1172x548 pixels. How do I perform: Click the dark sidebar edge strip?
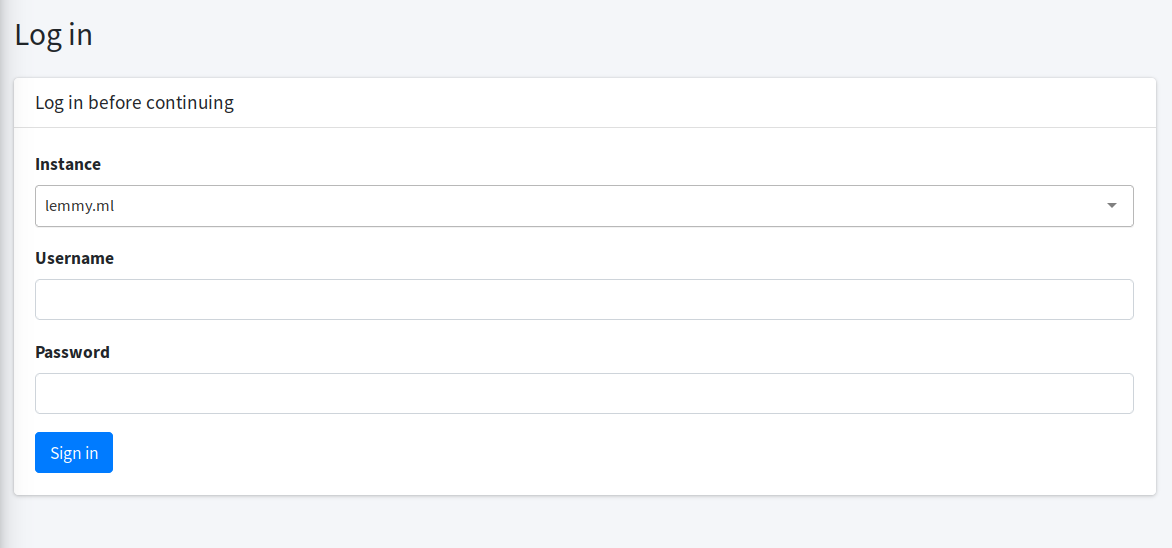coord(3,274)
